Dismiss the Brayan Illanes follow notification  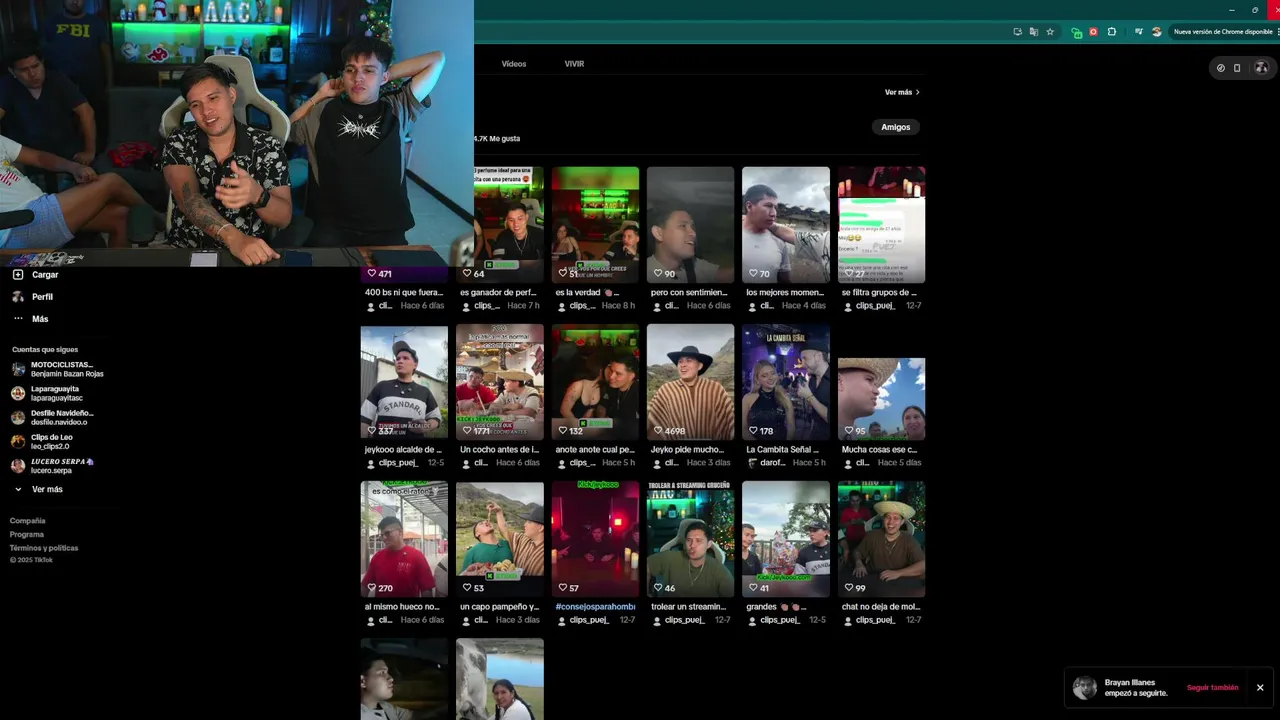pyautogui.click(x=1260, y=688)
